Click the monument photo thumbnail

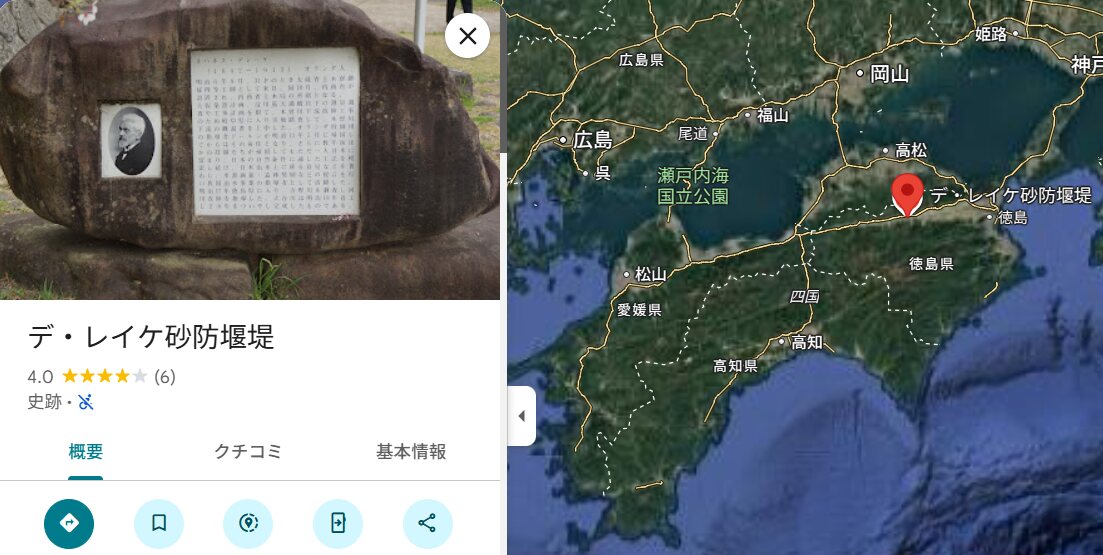[250, 150]
